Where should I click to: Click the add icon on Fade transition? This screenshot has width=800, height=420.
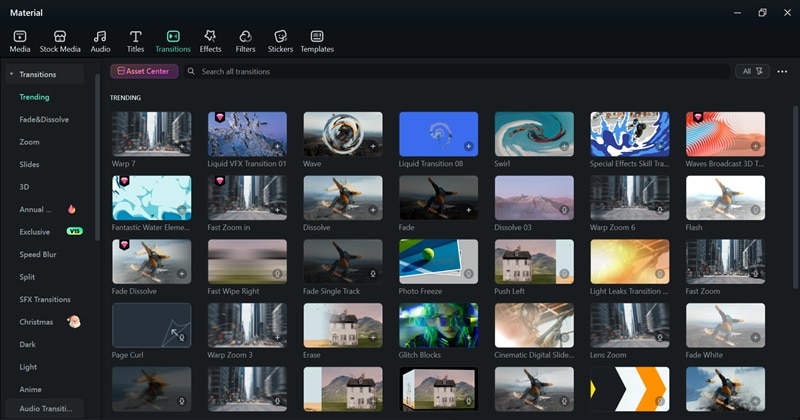click(468, 210)
